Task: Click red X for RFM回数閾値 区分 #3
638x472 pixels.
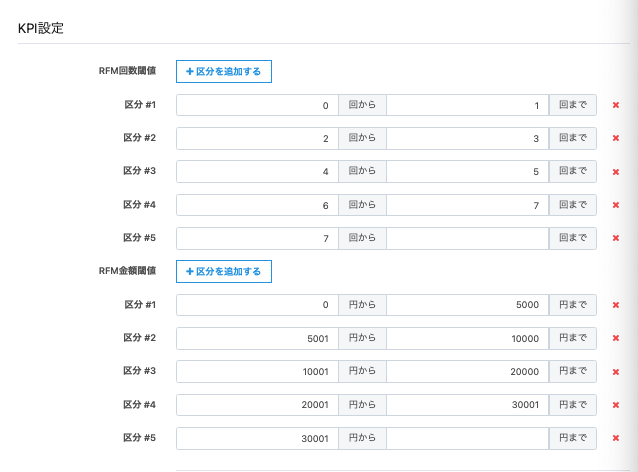Action: 616,171
